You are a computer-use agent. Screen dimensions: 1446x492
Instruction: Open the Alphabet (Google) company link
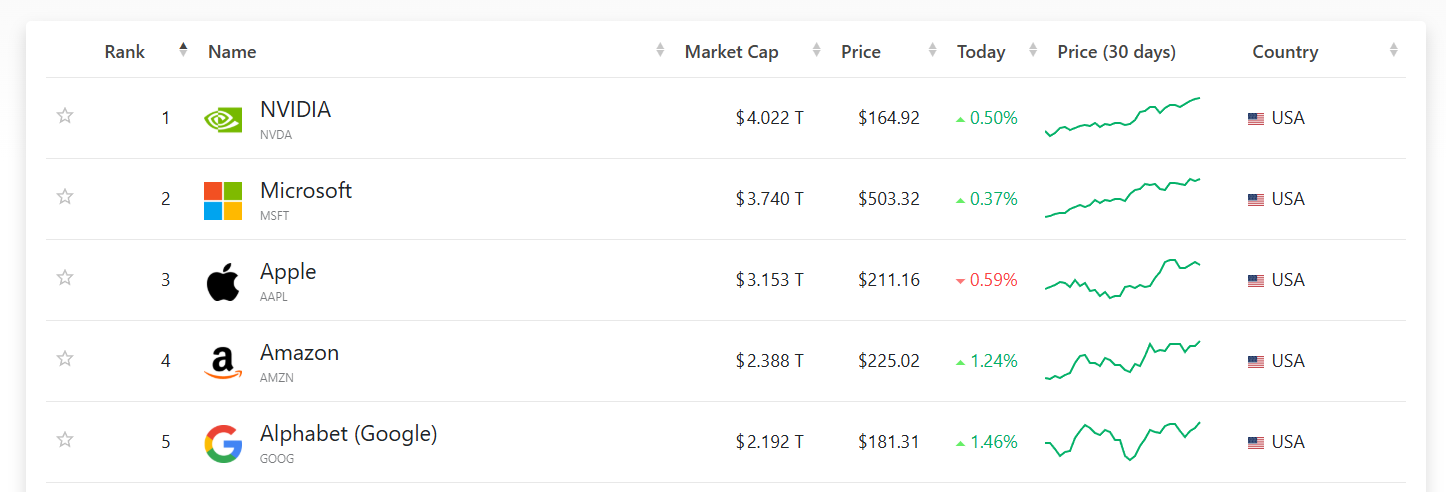[x=348, y=434]
